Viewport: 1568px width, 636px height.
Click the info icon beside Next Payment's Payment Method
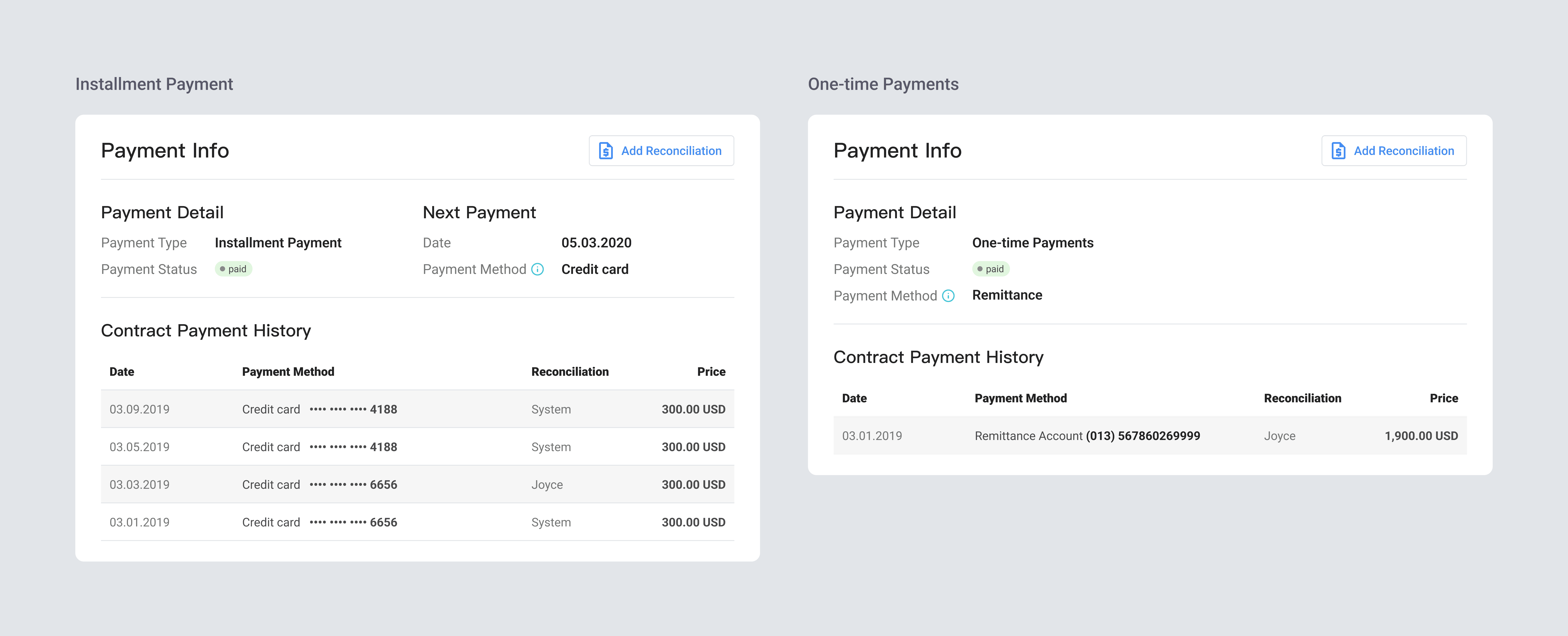click(x=538, y=269)
